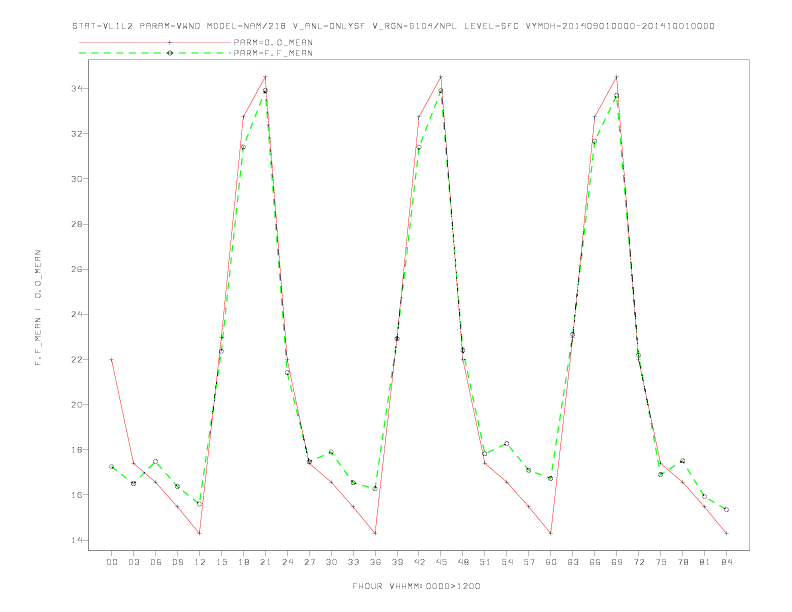
Task: Click the x-axis forecast hour label 57
Action: click(x=529, y=562)
